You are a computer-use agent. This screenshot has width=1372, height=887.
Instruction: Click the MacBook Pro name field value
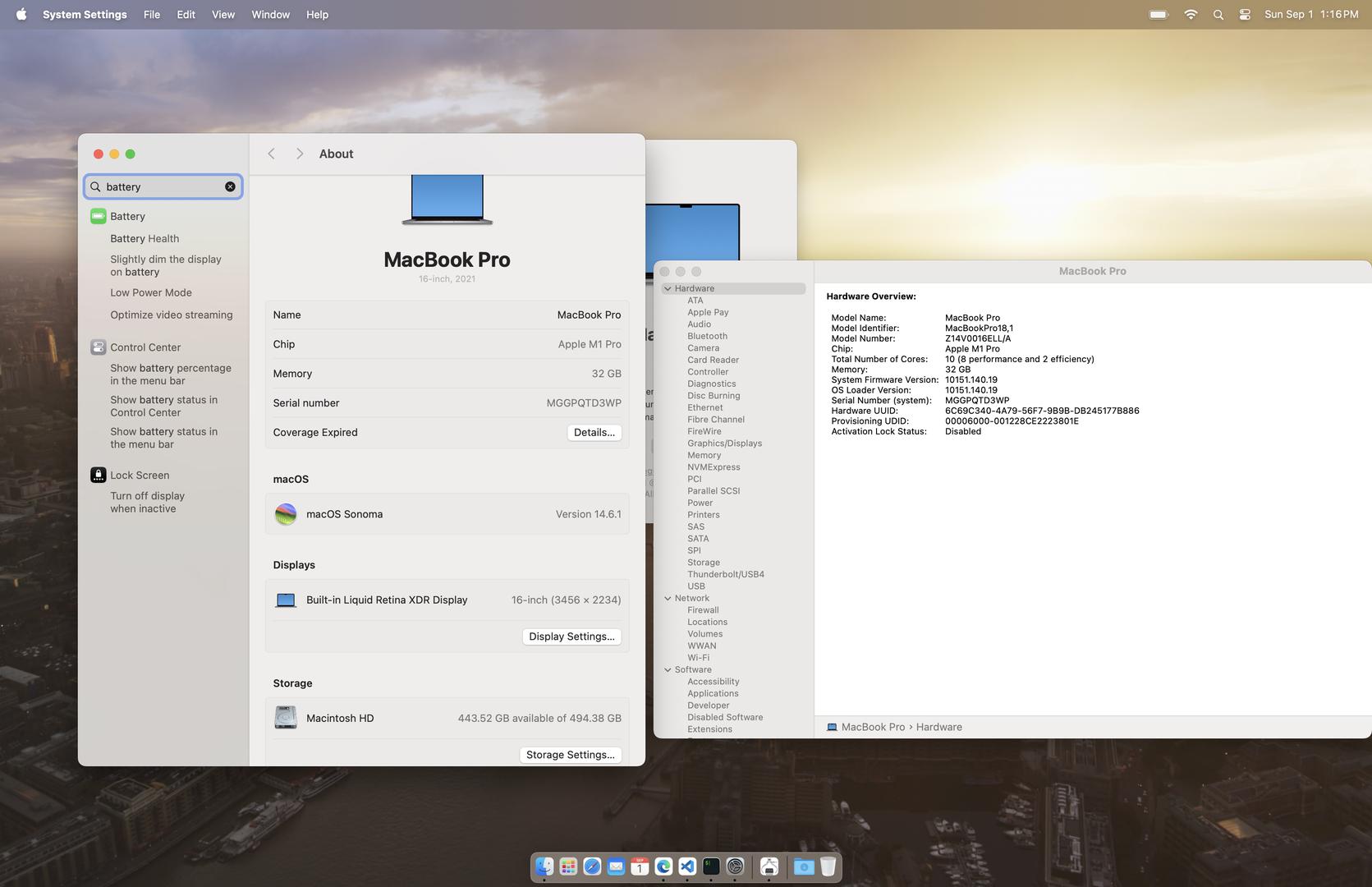589,315
